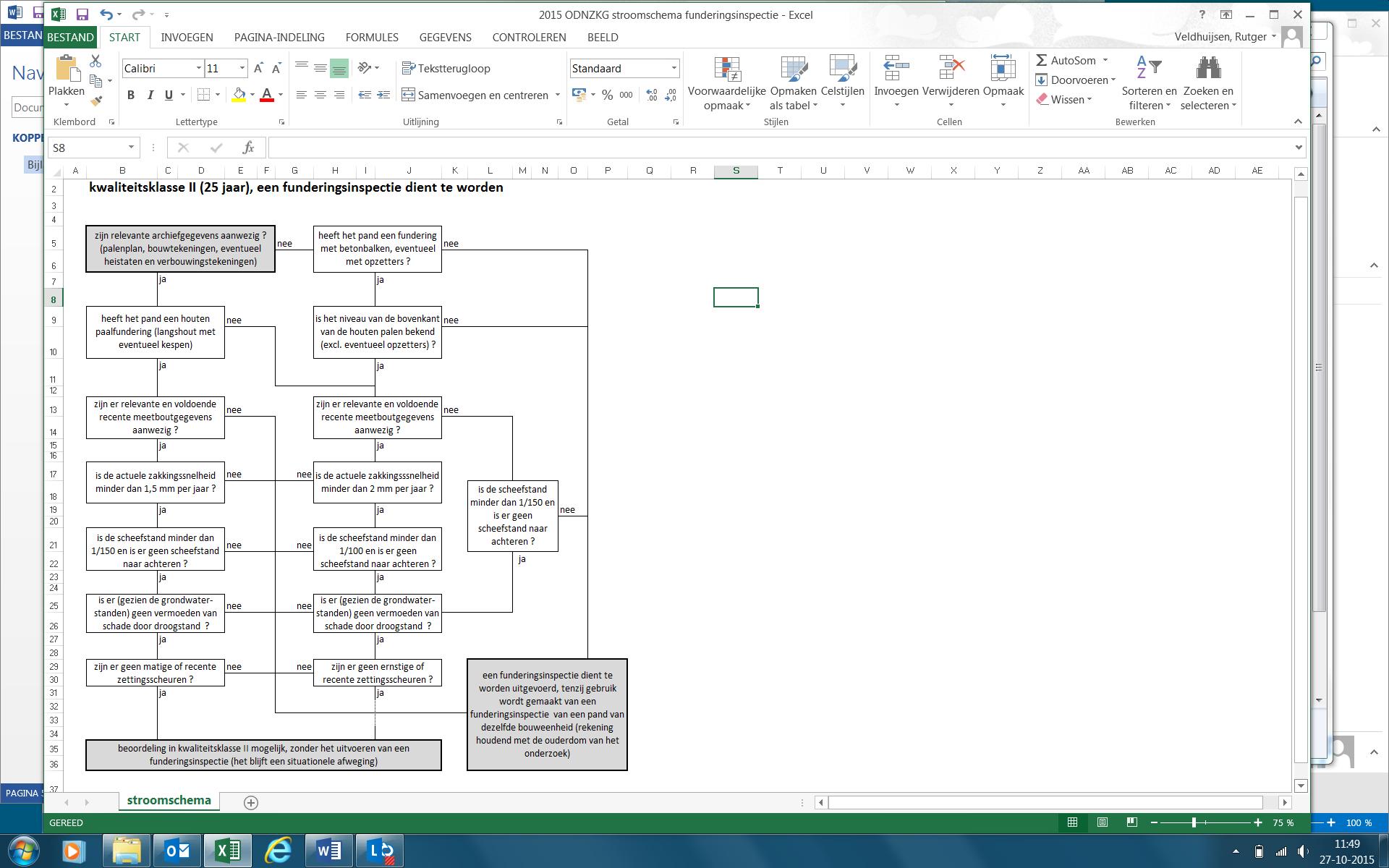1389x868 pixels.
Task: Click the Percent Style button
Action: (x=607, y=95)
